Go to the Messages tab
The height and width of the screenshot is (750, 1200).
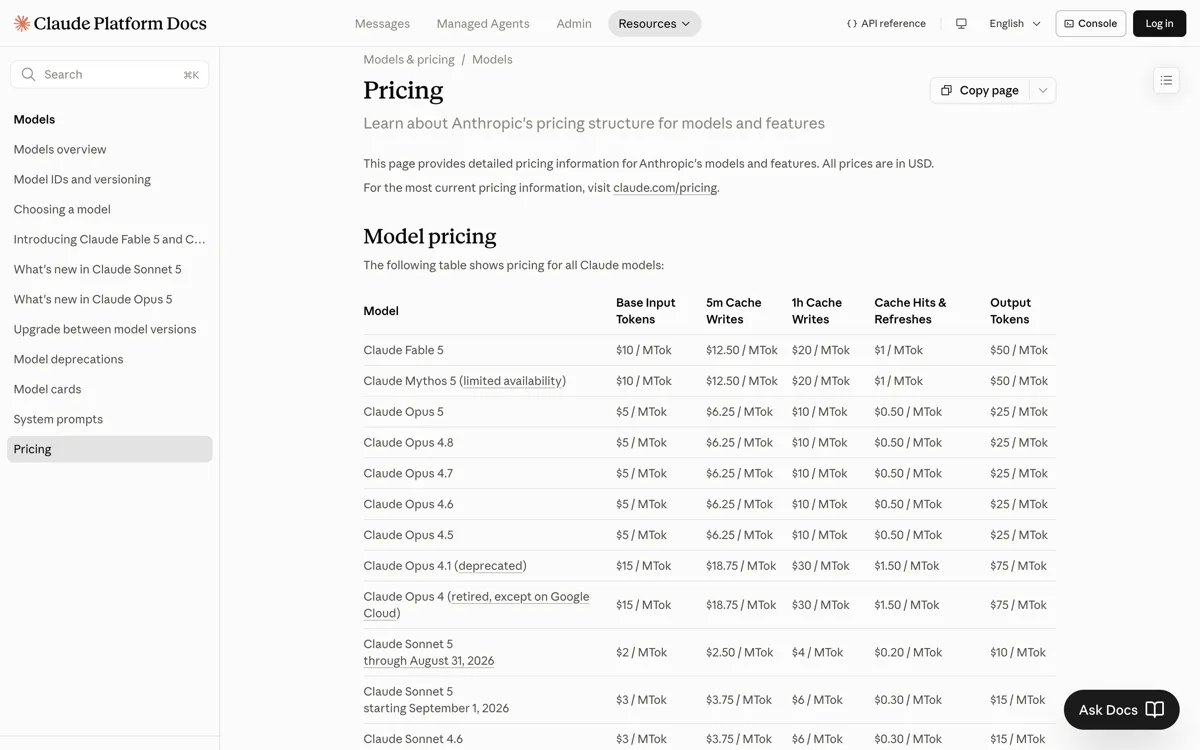click(x=382, y=23)
